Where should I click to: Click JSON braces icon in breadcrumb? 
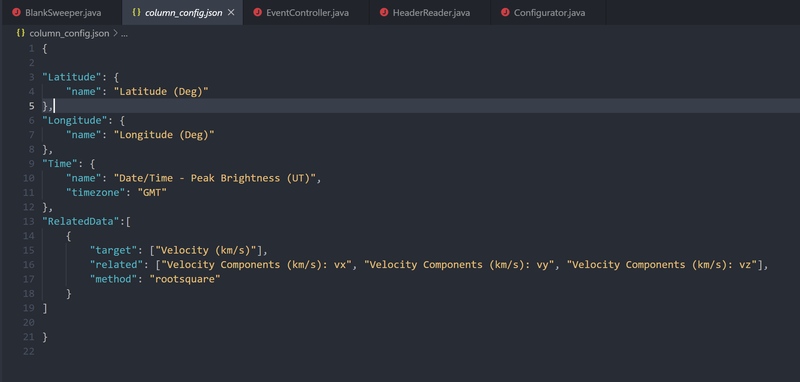[x=21, y=33]
